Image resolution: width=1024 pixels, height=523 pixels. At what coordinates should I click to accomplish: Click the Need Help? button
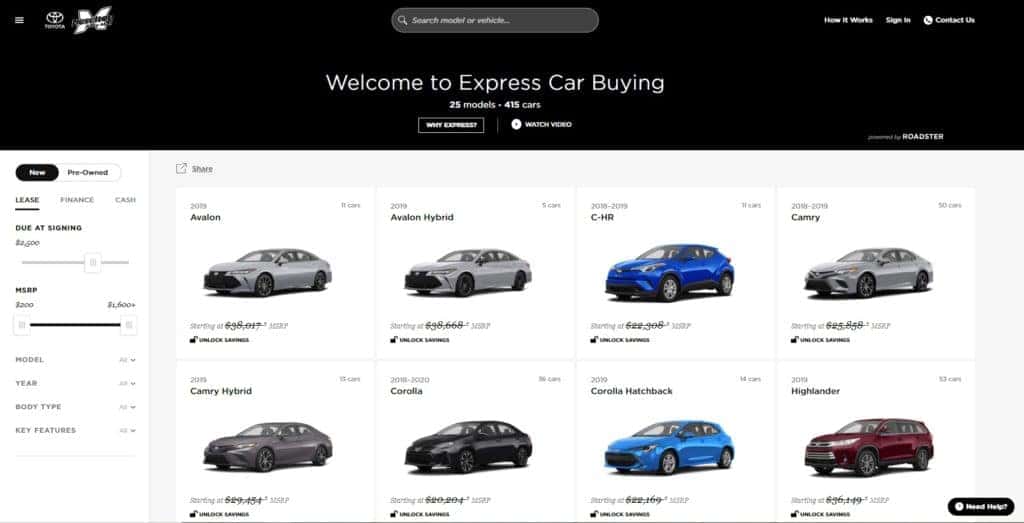click(x=981, y=507)
